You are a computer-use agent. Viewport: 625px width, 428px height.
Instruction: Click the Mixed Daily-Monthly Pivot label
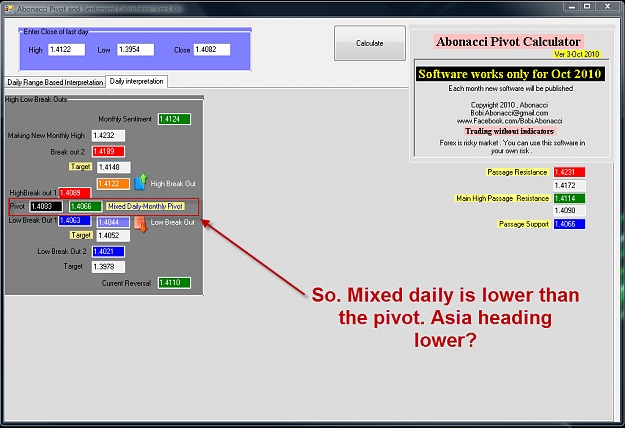pyautogui.click(x=145, y=206)
